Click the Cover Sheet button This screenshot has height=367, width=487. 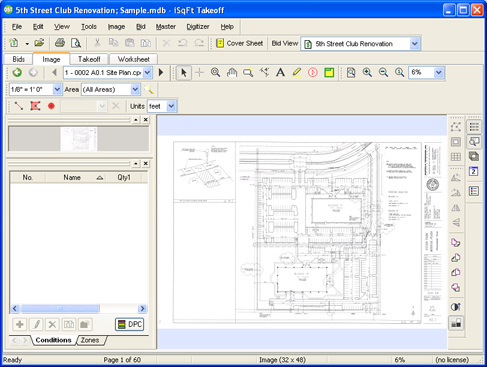pos(240,43)
